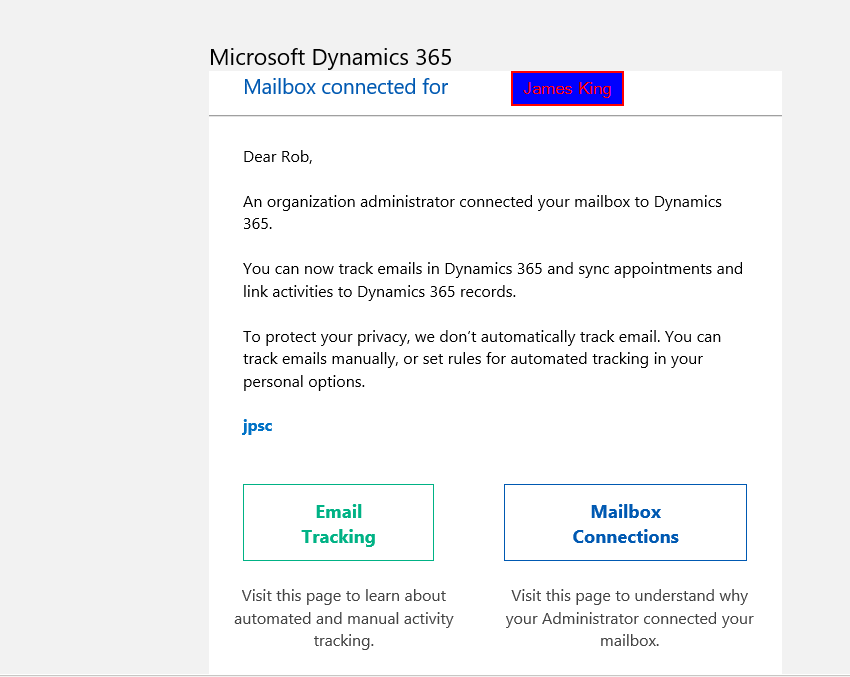850x677 pixels.
Task: Click the Mailbox connected for heading
Action: click(345, 87)
